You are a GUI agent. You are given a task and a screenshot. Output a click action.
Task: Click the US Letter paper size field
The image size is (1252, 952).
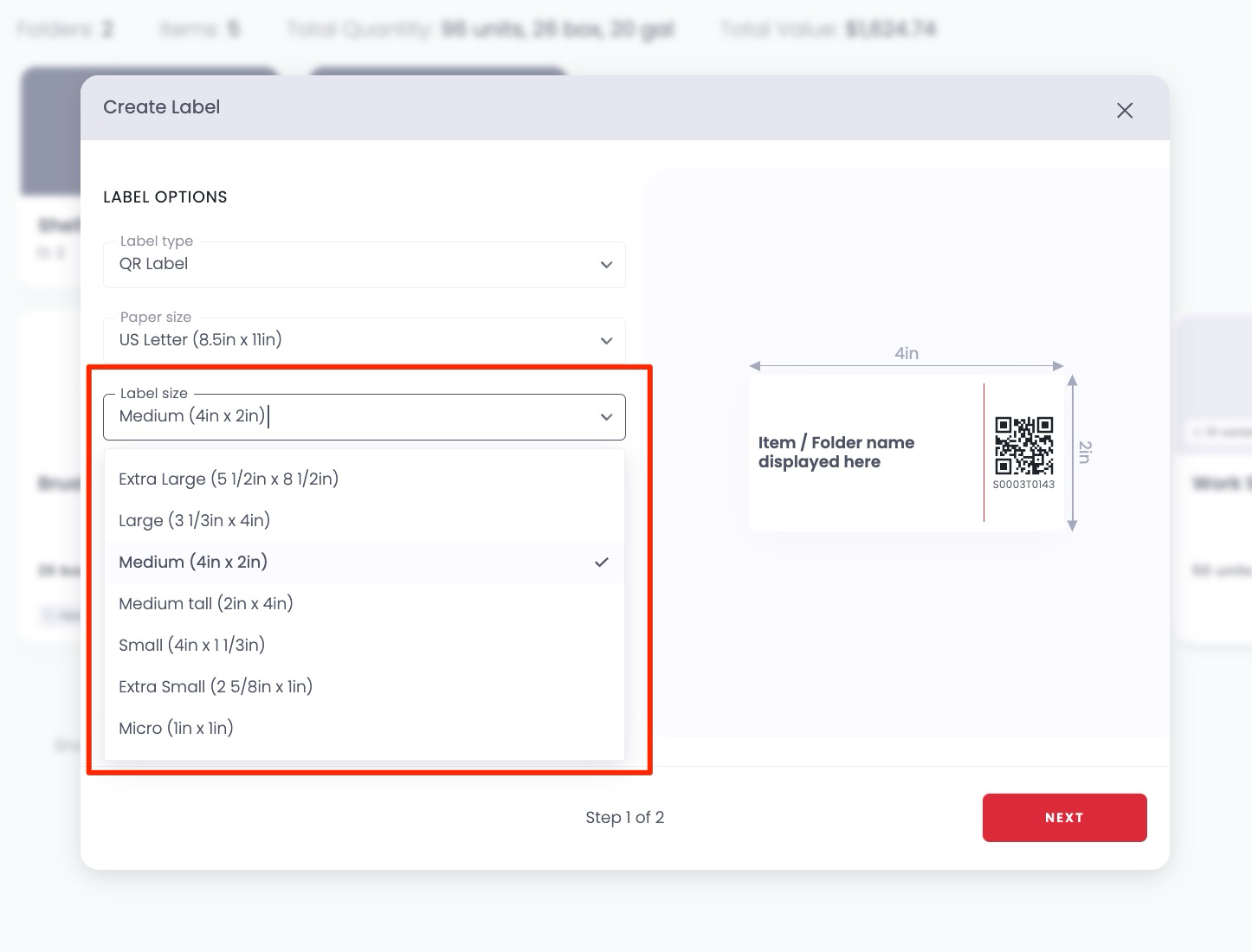[346, 341]
